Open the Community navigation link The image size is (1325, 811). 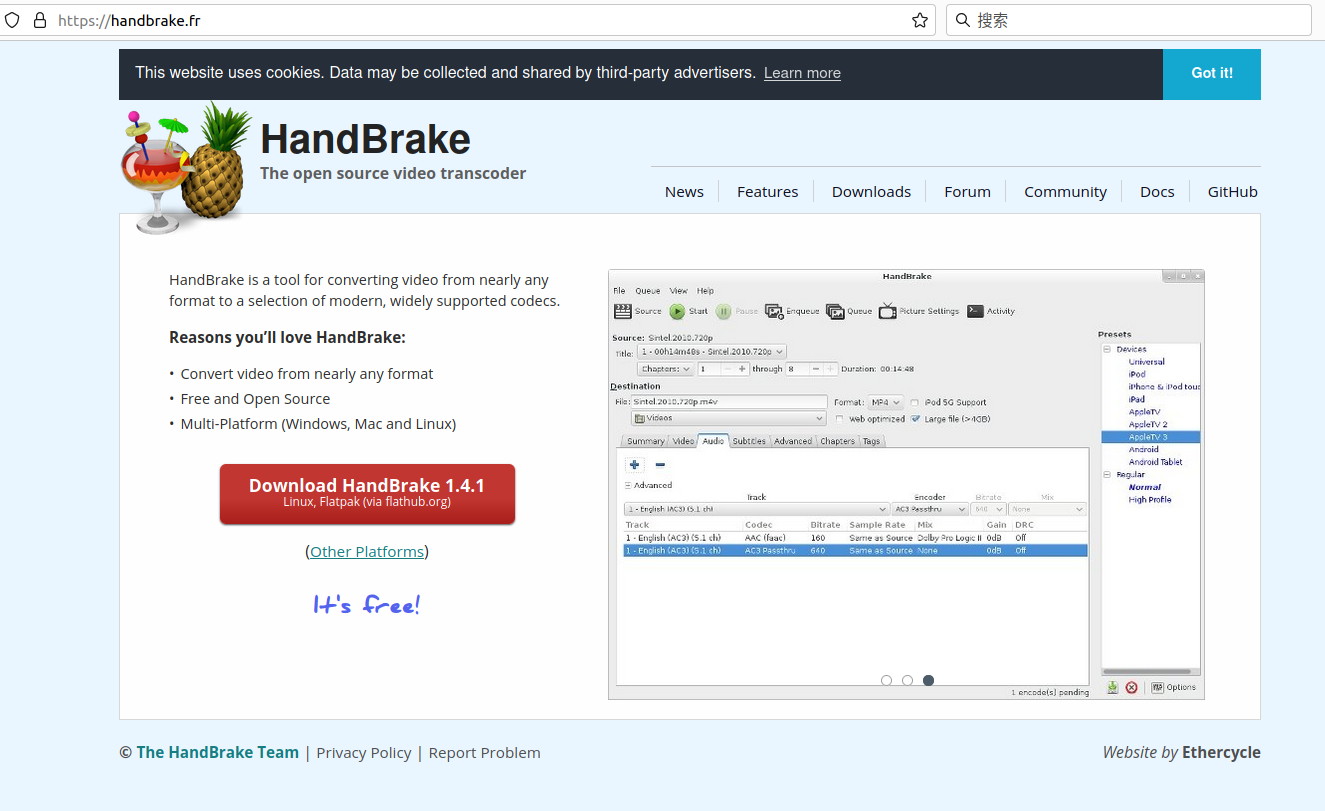tap(1065, 192)
